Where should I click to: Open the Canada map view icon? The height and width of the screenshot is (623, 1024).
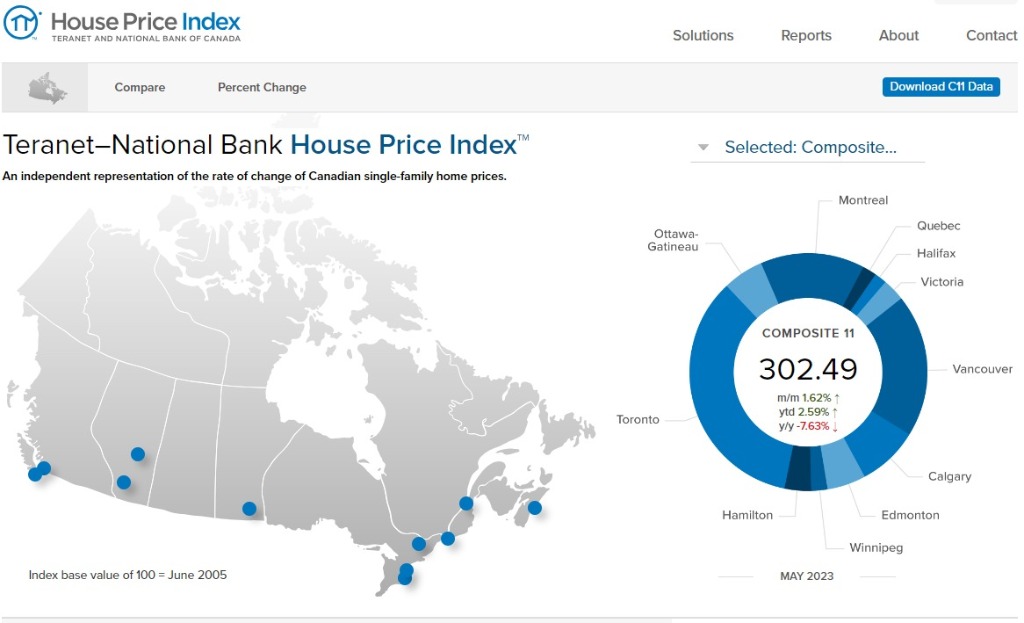47,88
